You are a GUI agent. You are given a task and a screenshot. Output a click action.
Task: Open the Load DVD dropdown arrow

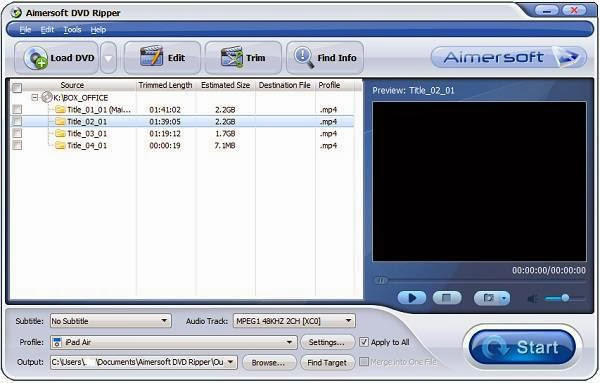pyautogui.click(x=109, y=58)
